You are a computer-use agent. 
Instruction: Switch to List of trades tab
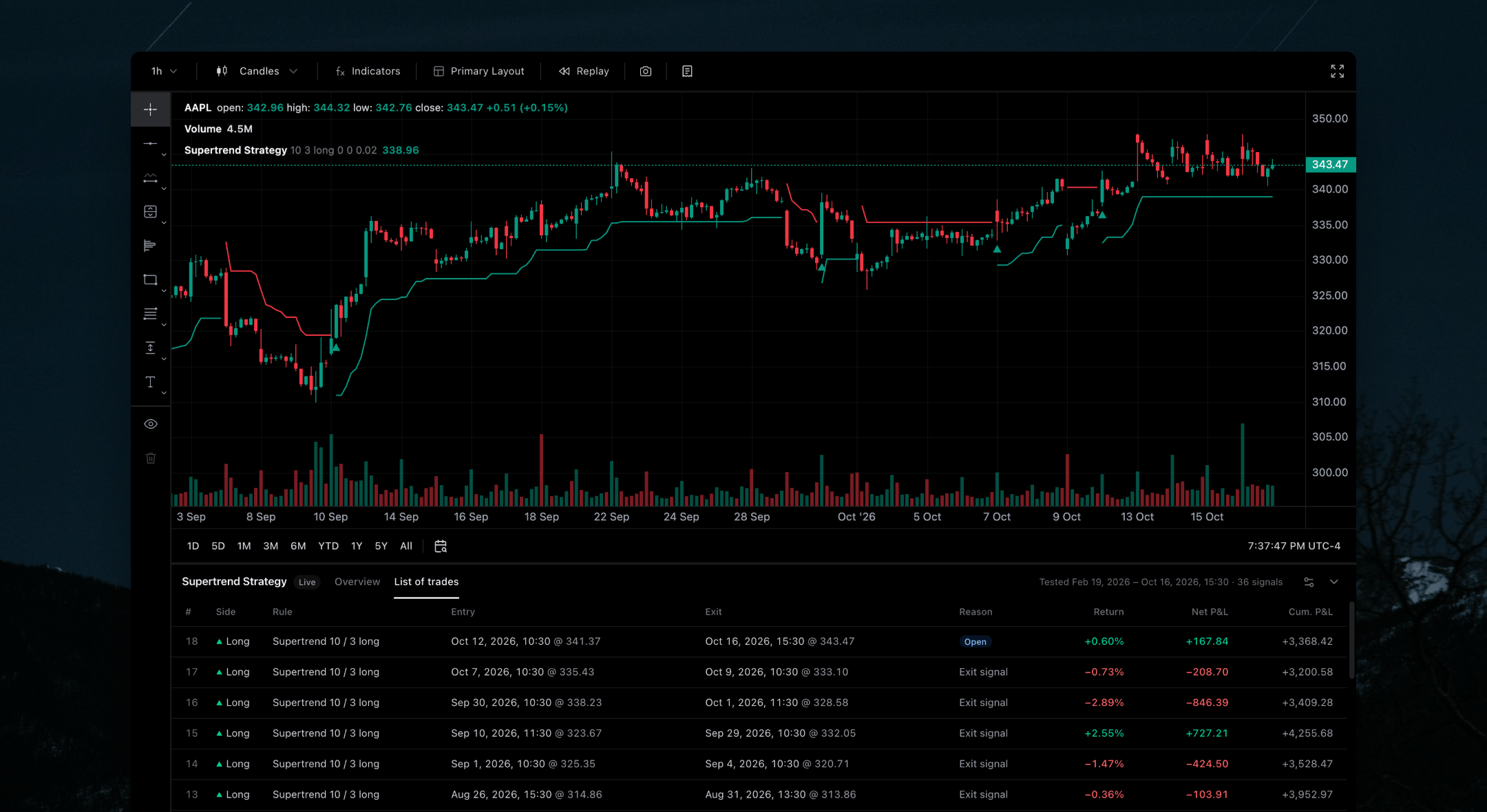pos(426,581)
